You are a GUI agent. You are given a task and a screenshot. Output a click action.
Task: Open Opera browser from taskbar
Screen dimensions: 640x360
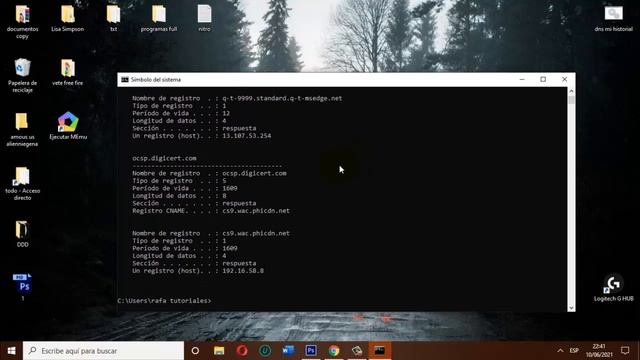(x=242, y=351)
